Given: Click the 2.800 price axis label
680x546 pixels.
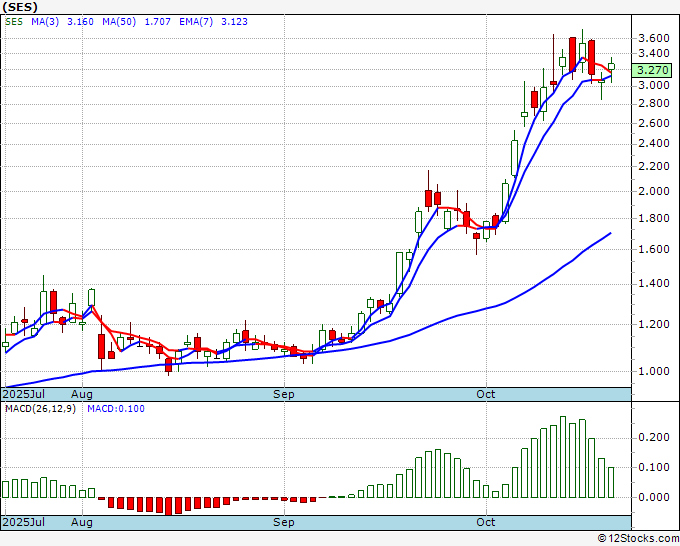Looking at the screenshot, I should pos(654,104).
